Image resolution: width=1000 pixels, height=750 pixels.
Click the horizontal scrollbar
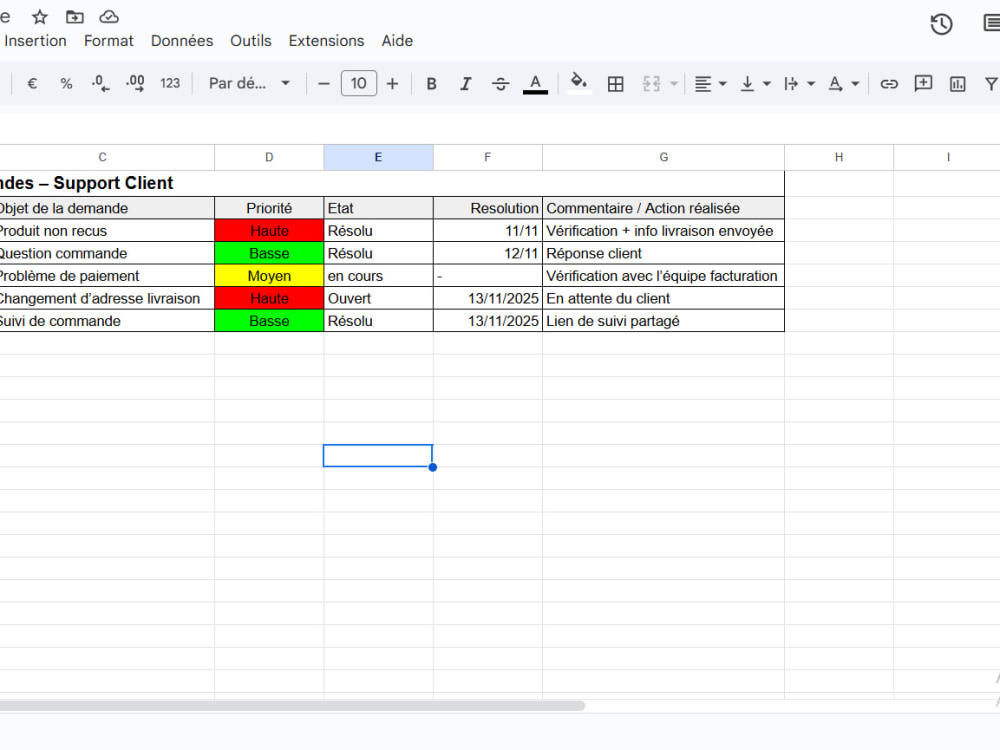pos(292,705)
